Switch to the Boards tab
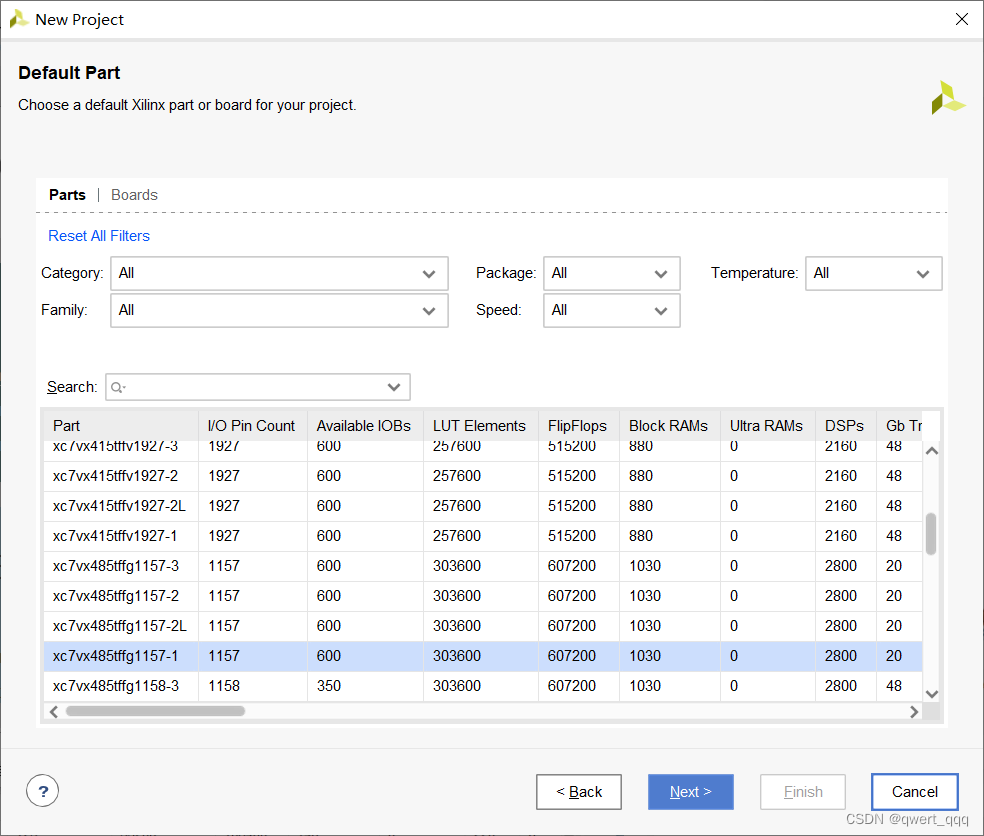This screenshot has width=984, height=836. (134, 195)
